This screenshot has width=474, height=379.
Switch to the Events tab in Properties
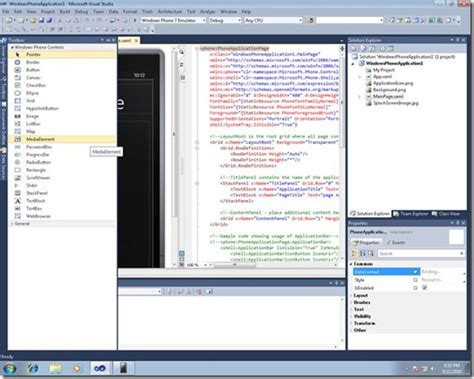coord(396,242)
